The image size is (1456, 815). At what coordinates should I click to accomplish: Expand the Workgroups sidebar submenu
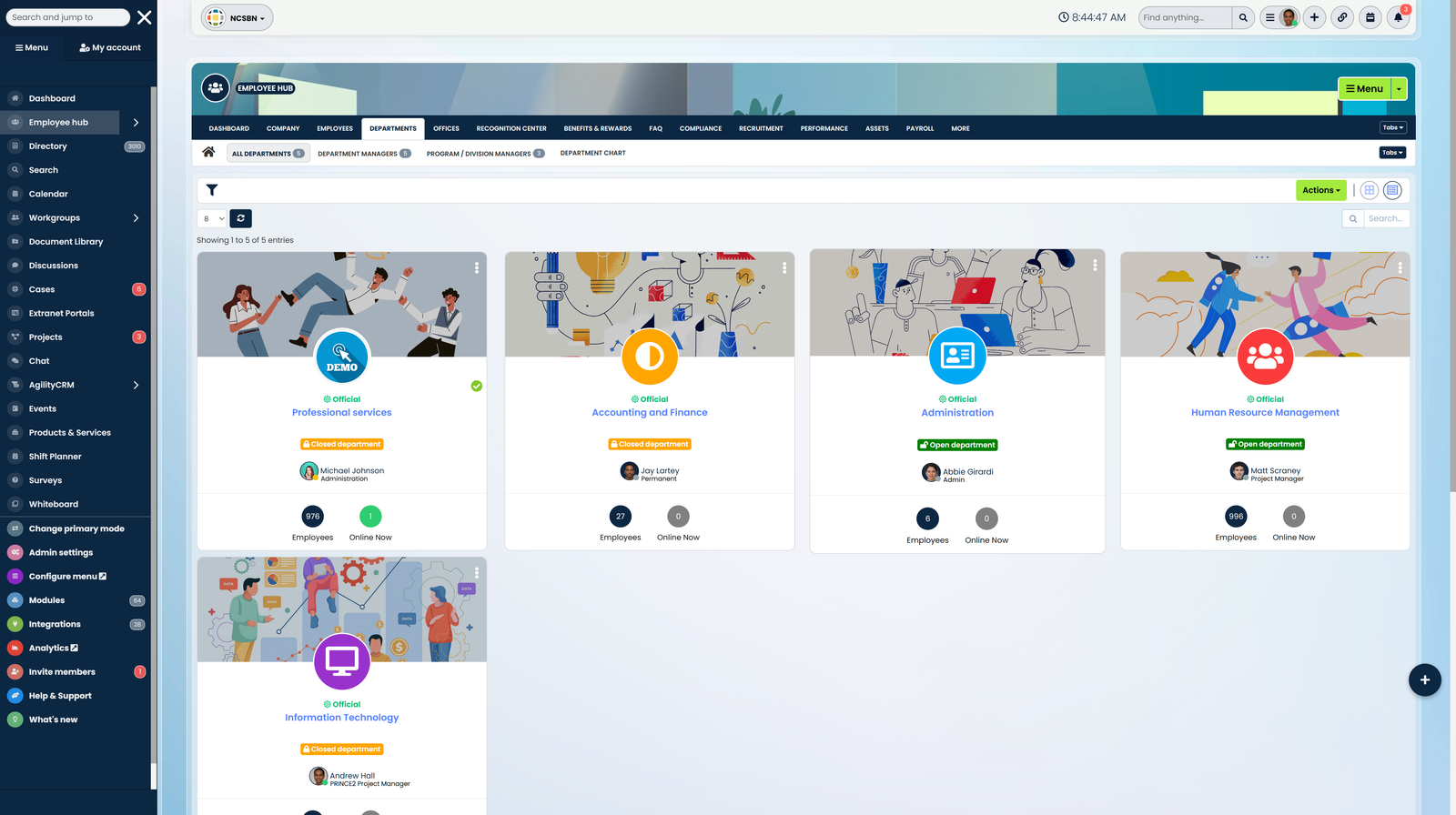(x=136, y=218)
